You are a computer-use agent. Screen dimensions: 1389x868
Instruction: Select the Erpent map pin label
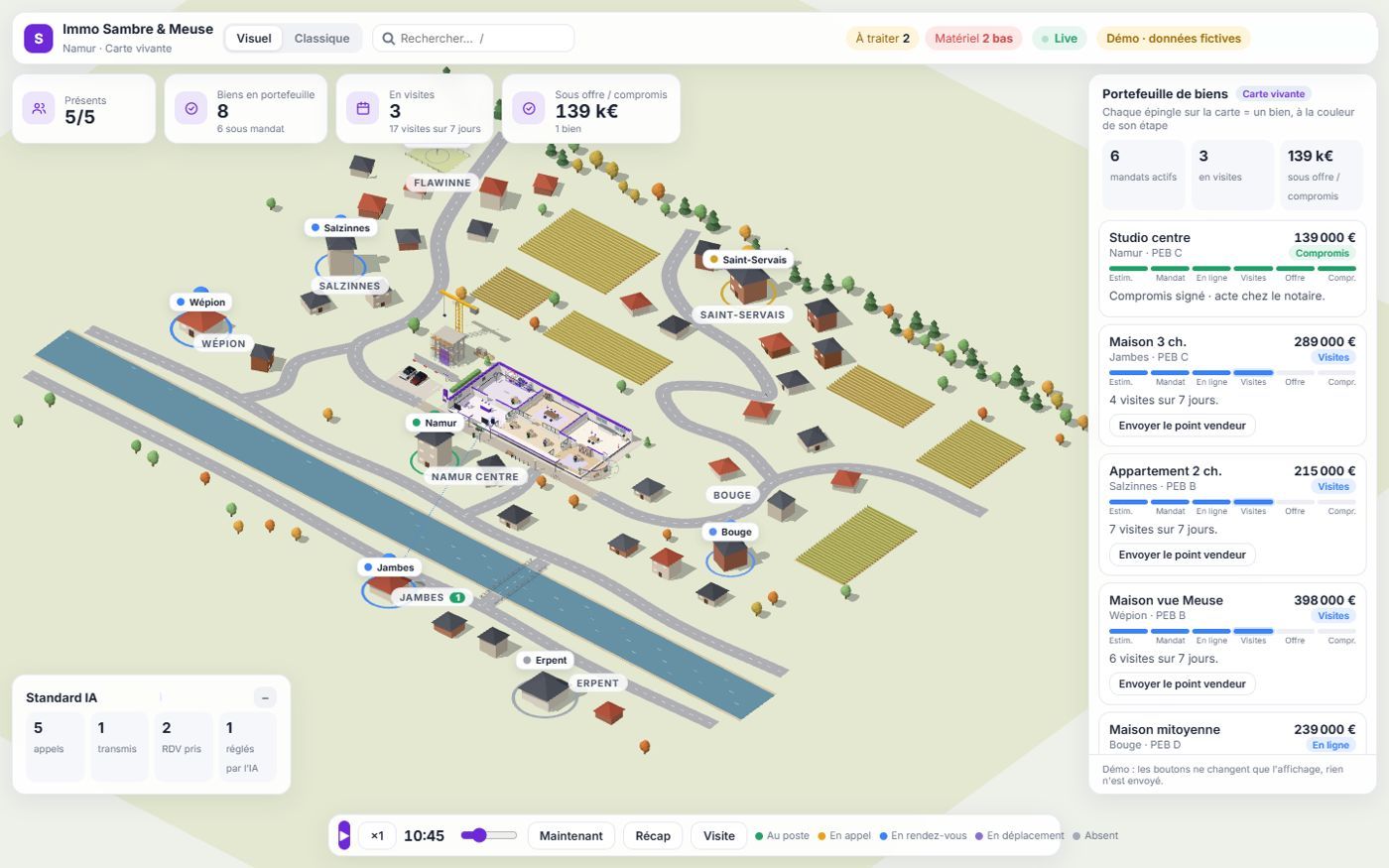(x=545, y=660)
